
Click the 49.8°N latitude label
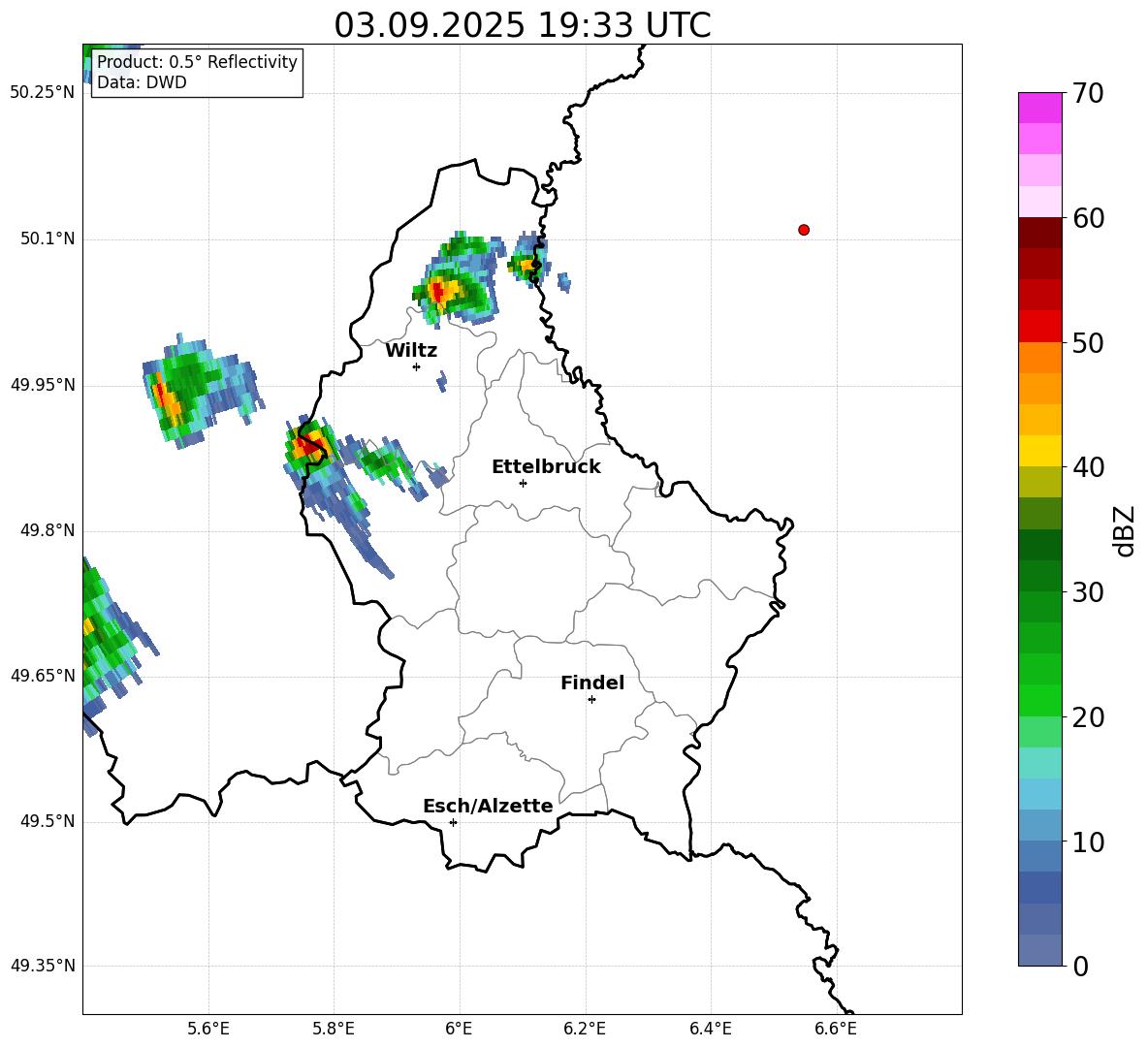pyautogui.click(x=48, y=530)
